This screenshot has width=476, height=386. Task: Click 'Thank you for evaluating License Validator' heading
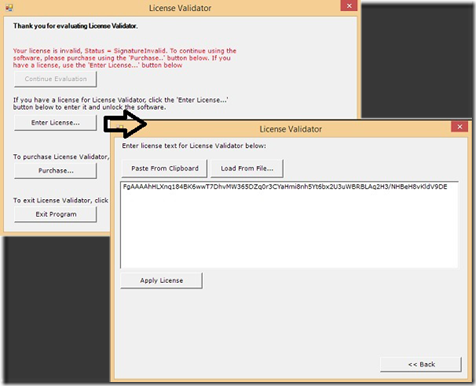75,26
